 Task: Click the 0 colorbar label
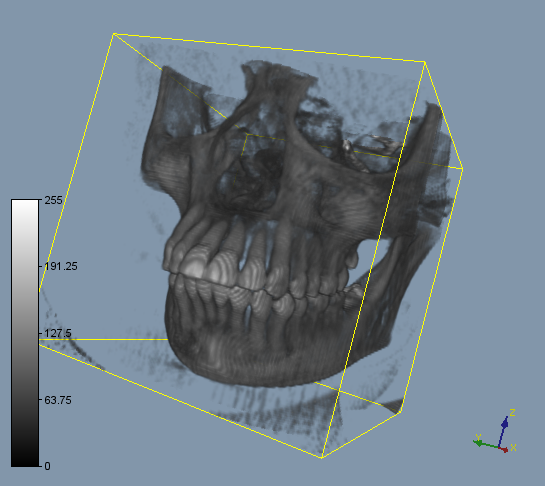click(x=48, y=466)
